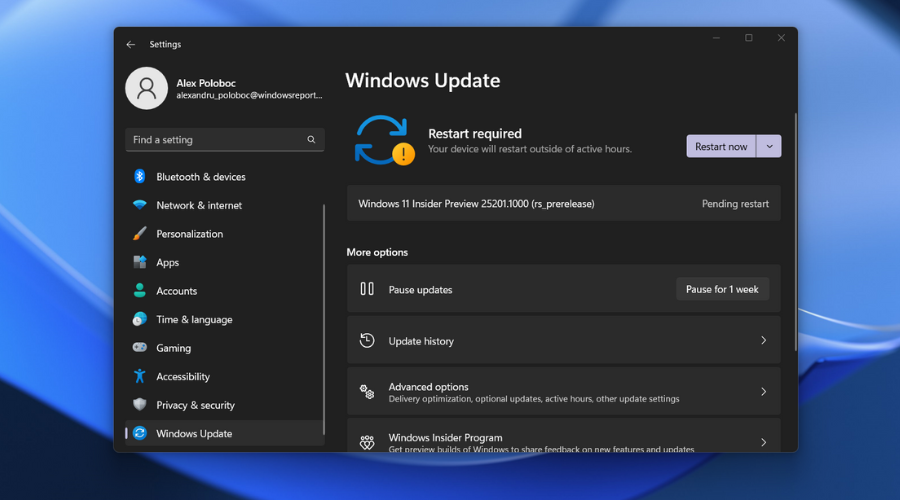Expand the Restart now dropdown arrow
This screenshot has height=500, width=900.
769,146
